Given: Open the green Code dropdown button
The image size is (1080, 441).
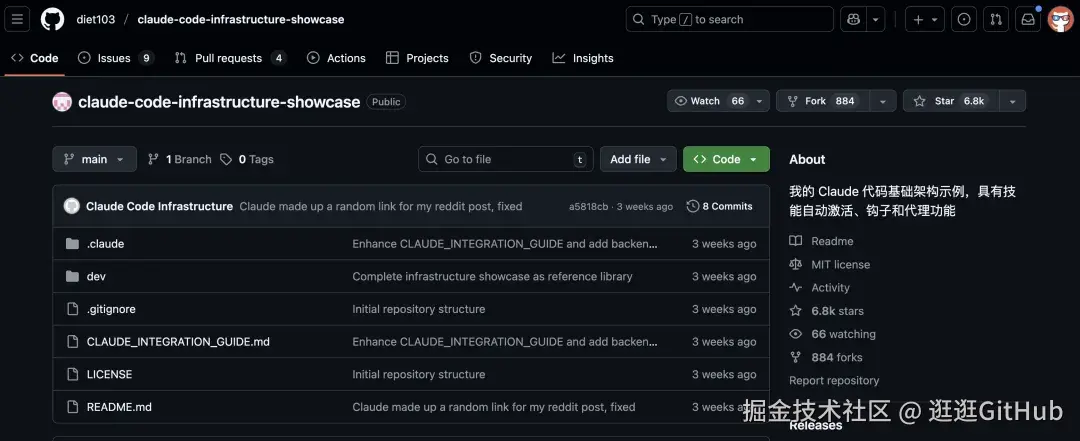Looking at the screenshot, I should 726,159.
